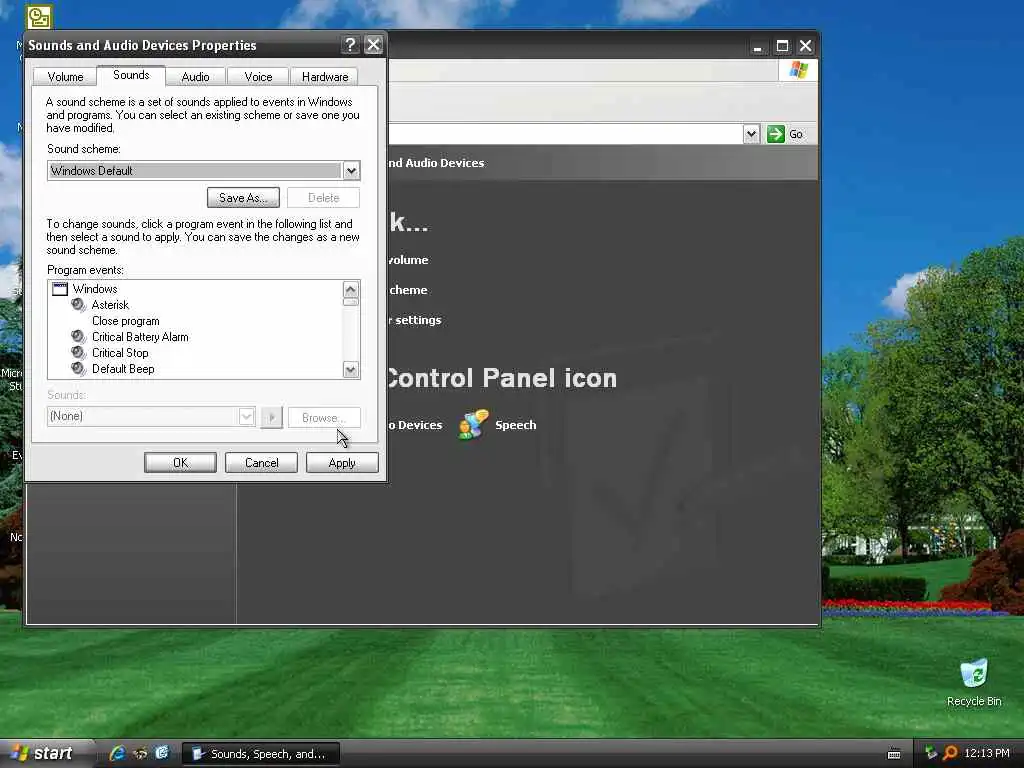1024x768 pixels.
Task: Select the Close program event
Action: (x=125, y=321)
